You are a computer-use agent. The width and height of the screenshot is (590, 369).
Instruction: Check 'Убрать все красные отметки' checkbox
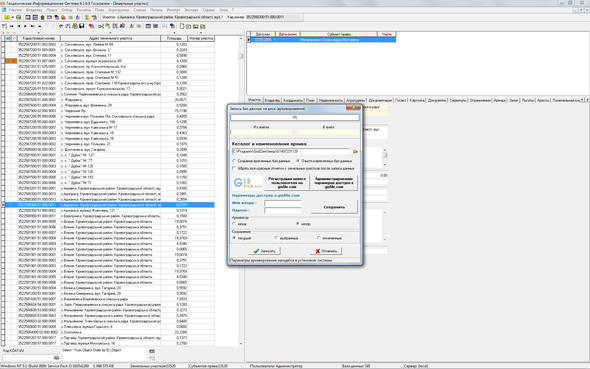[x=234, y=169]
